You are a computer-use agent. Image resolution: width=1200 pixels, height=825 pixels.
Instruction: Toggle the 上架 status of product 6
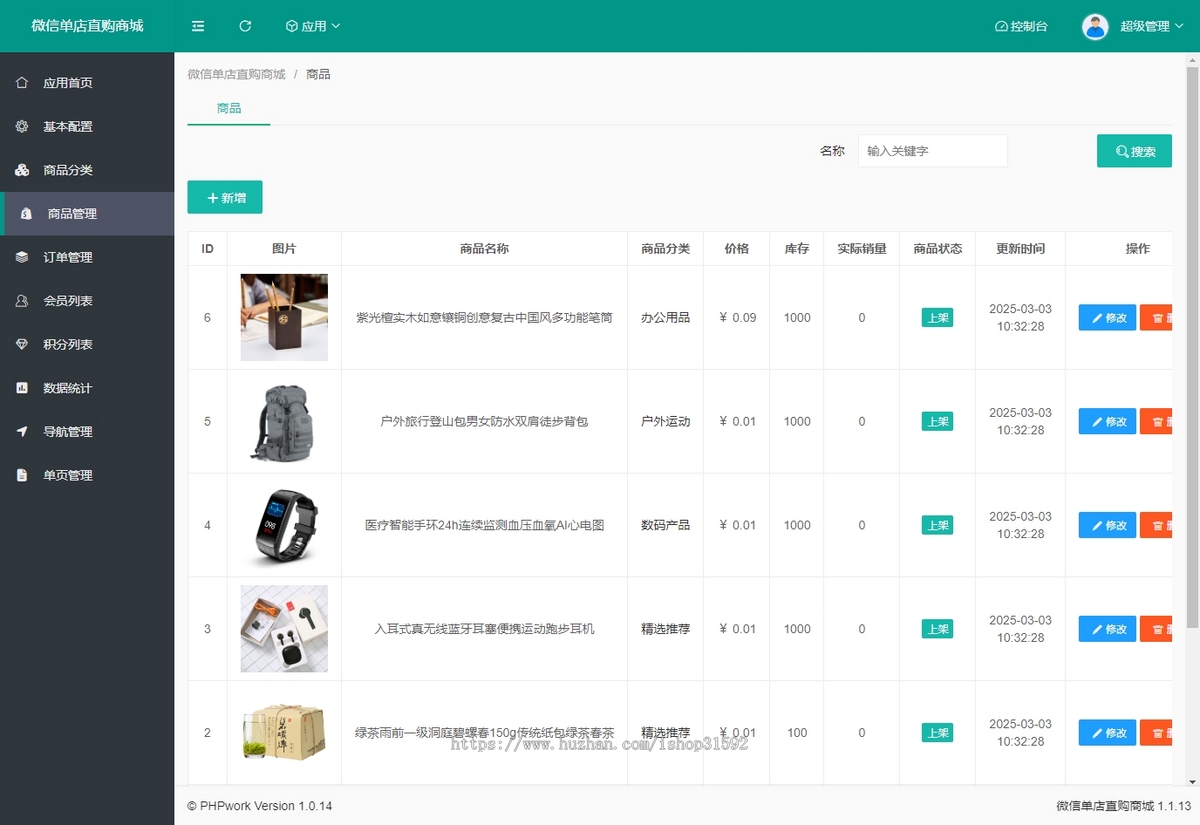point(937,317)
